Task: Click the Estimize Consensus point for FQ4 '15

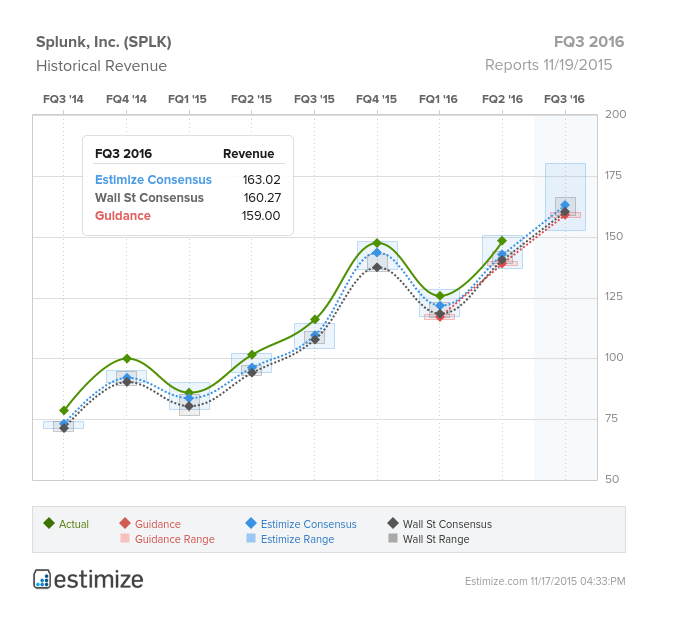Action: (x=378, y=253)
